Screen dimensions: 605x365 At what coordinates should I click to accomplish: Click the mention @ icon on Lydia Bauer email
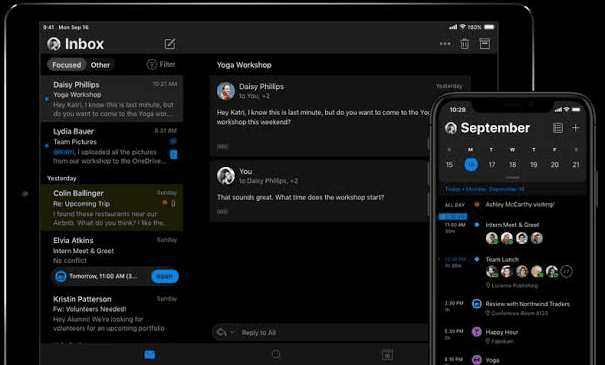tap(173, 142)
